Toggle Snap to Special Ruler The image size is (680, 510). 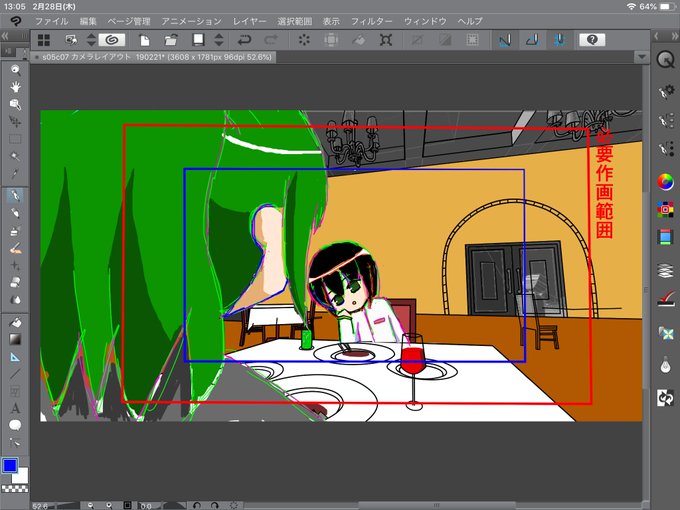pyautogui.click(x=532, y=40)
